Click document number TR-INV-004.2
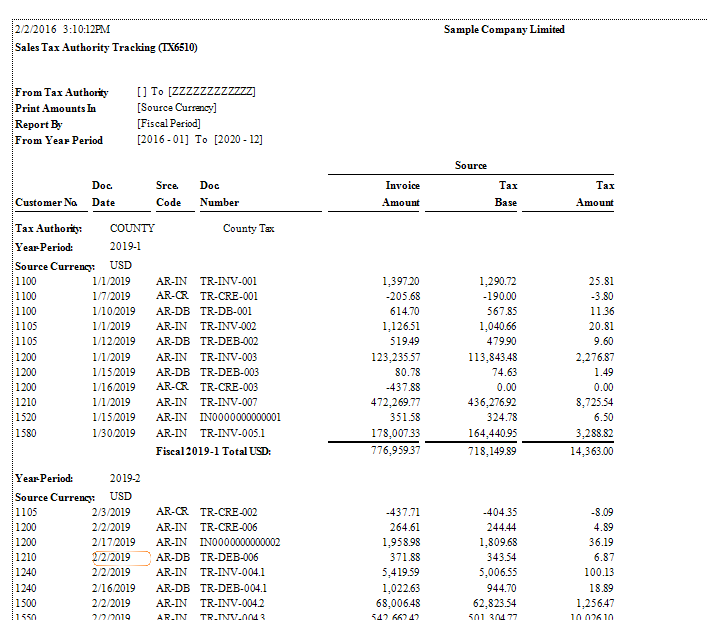This screenshot has height=620, width=708. (x=232, y=603)
